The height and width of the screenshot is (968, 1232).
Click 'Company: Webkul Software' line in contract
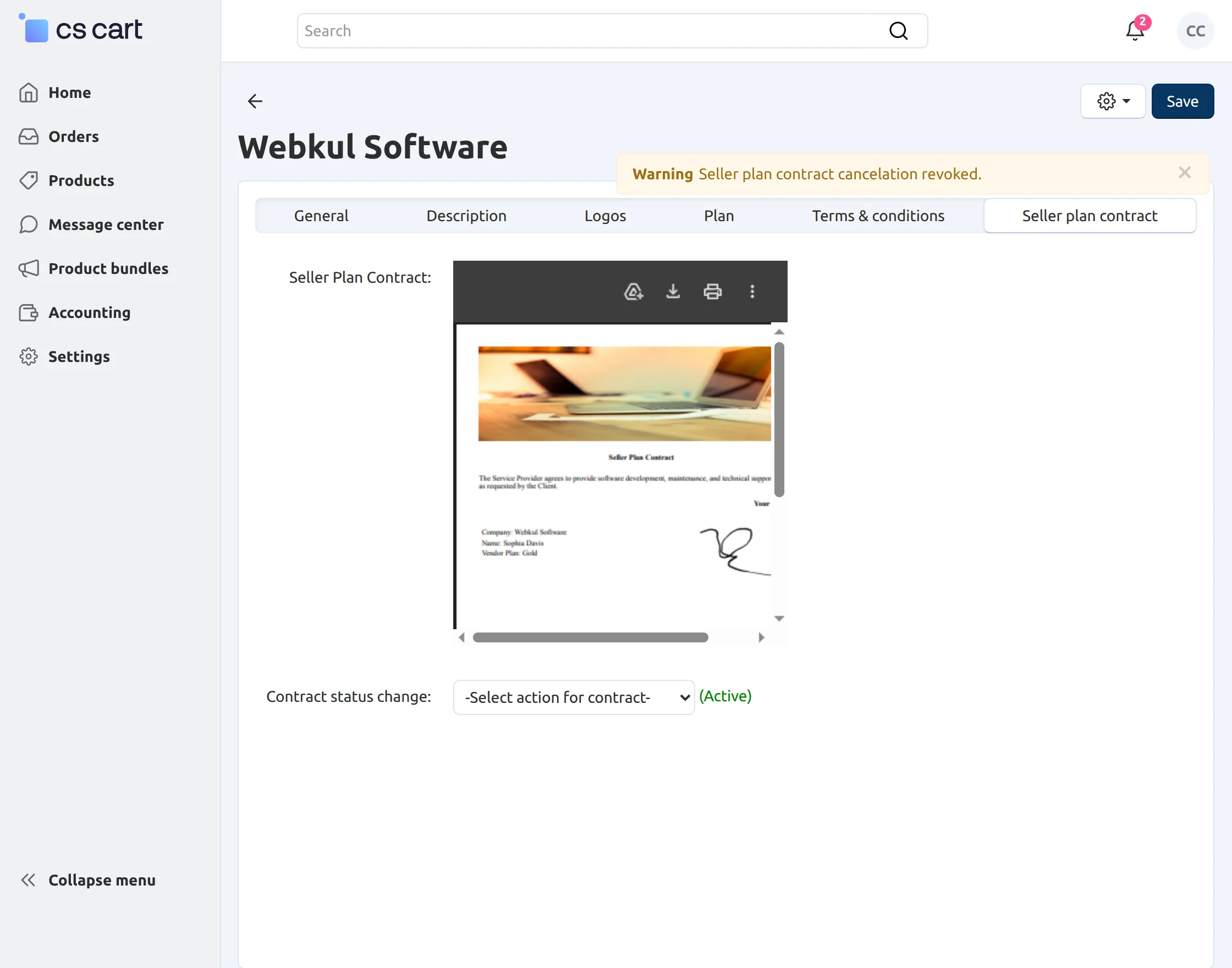[x=524, y=532]
